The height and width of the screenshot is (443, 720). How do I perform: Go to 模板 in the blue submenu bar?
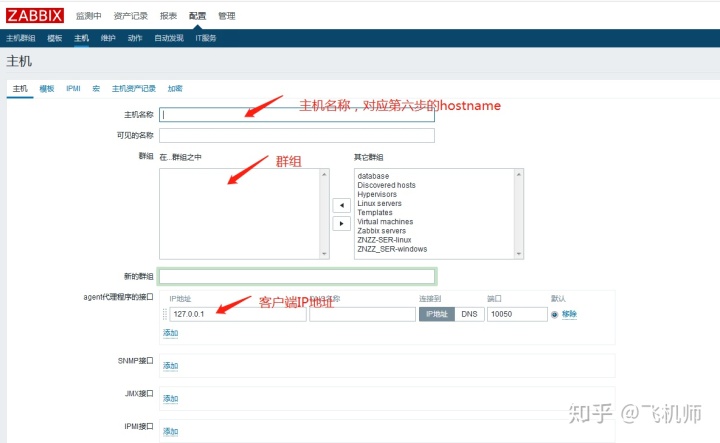55,38
